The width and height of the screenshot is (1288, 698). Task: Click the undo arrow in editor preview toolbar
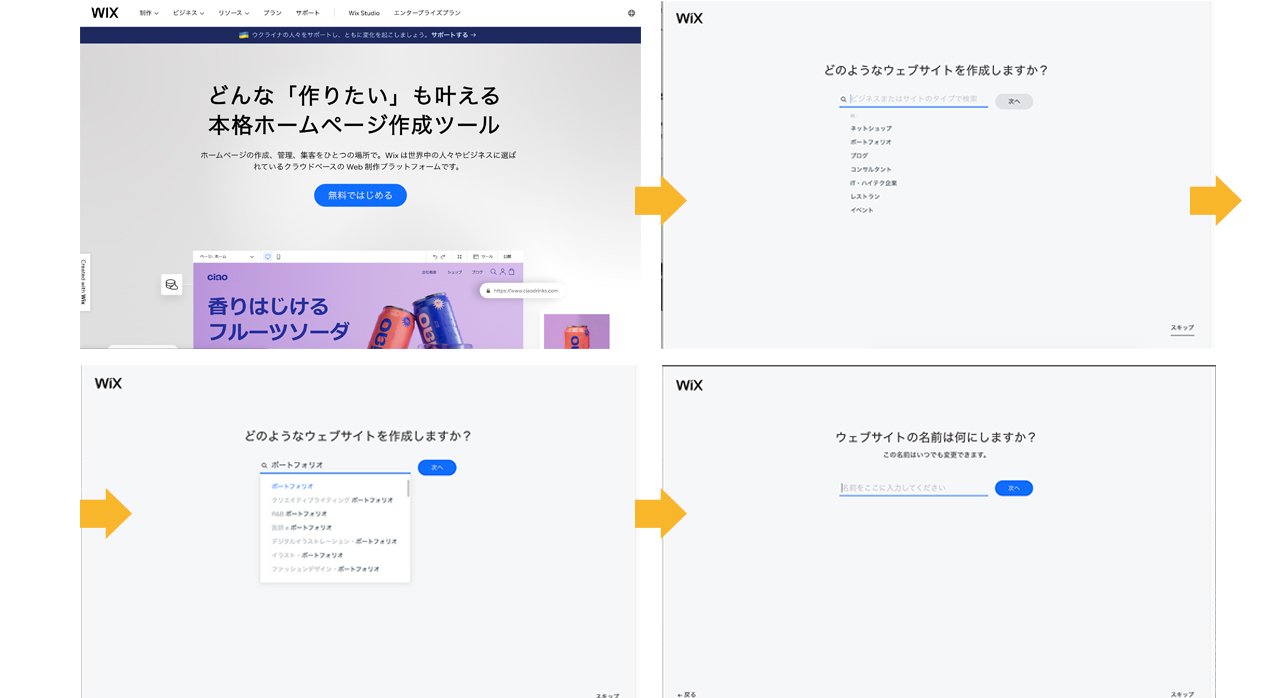click(435, 257)
